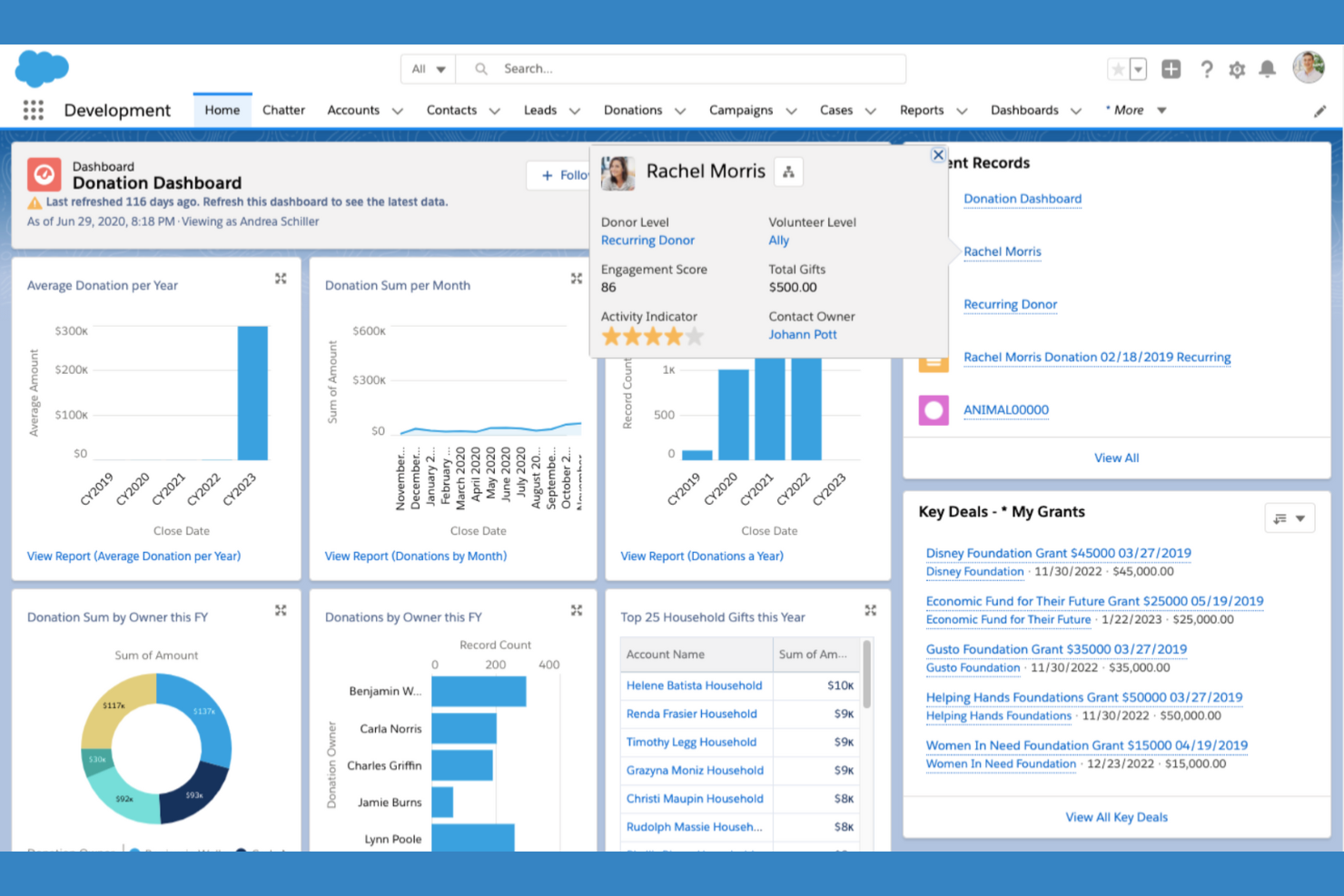Open the global quick-create plus icon

[x=1171, y=68]
